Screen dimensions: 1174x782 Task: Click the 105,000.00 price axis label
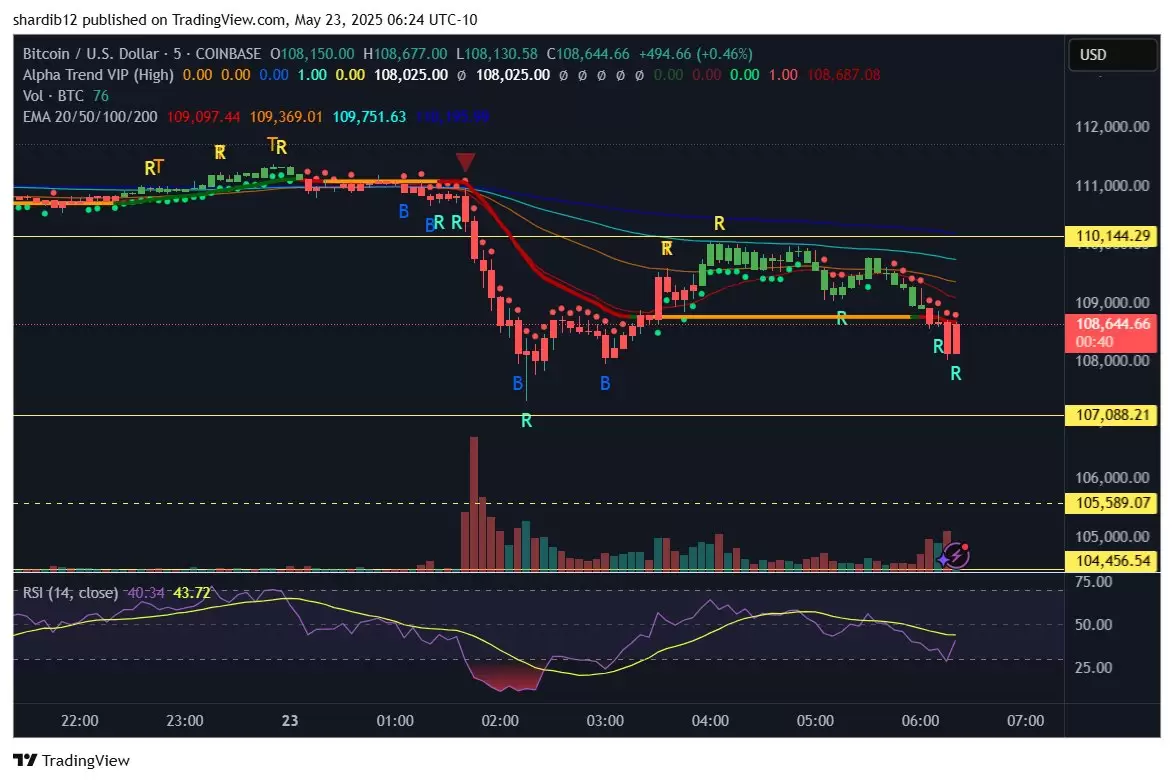[1112, 536]
